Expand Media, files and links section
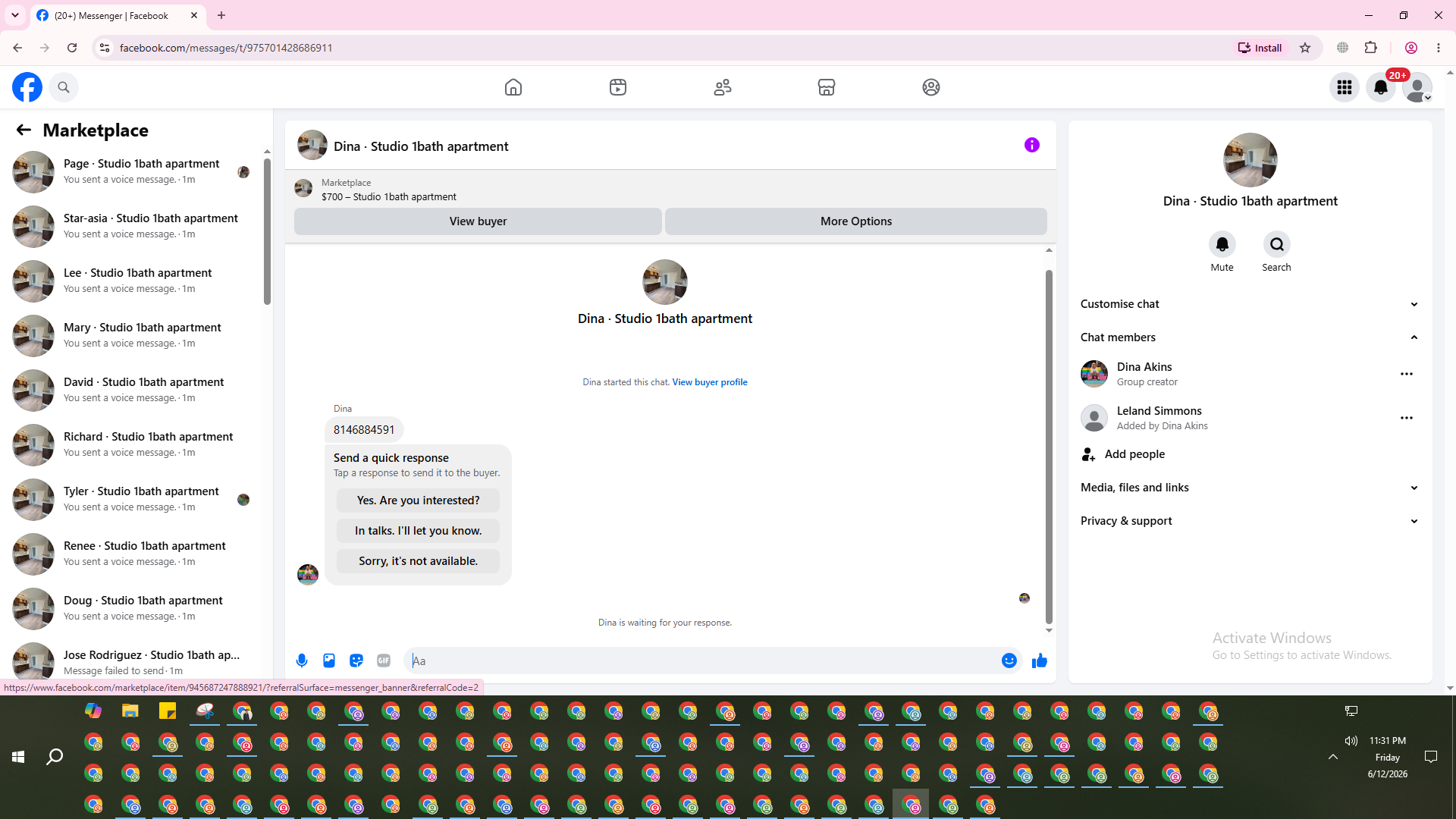This screenshot has height=819, width=1456. pyautogui.click(x=1250, y=488)
